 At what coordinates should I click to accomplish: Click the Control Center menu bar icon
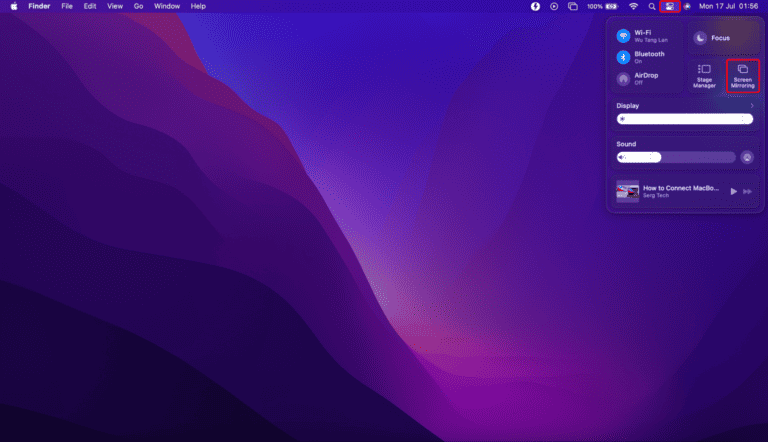(670, 6)
